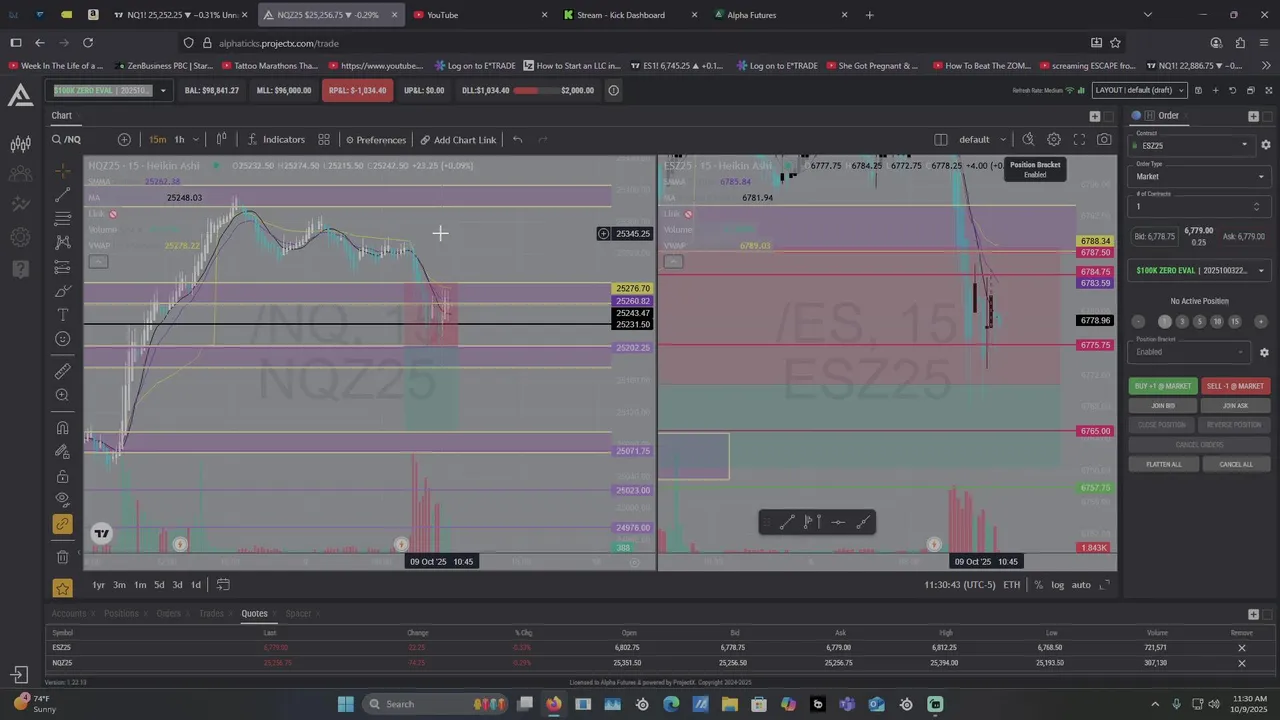Click the trash remove drawings icon
Image resolution: width=1280 pixels, height=720 pixels.
[x=62, y=556]
